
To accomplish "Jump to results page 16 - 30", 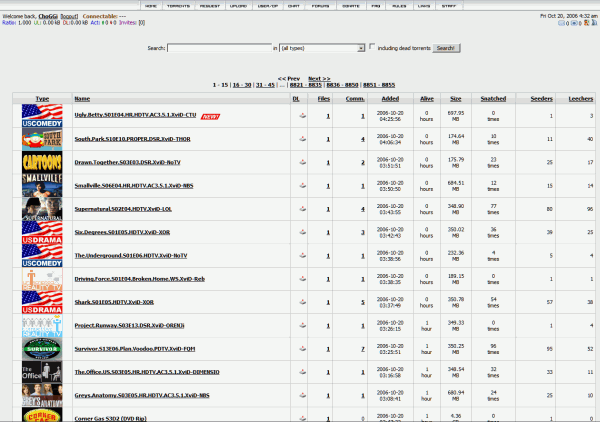I will (x=242, y=85).
